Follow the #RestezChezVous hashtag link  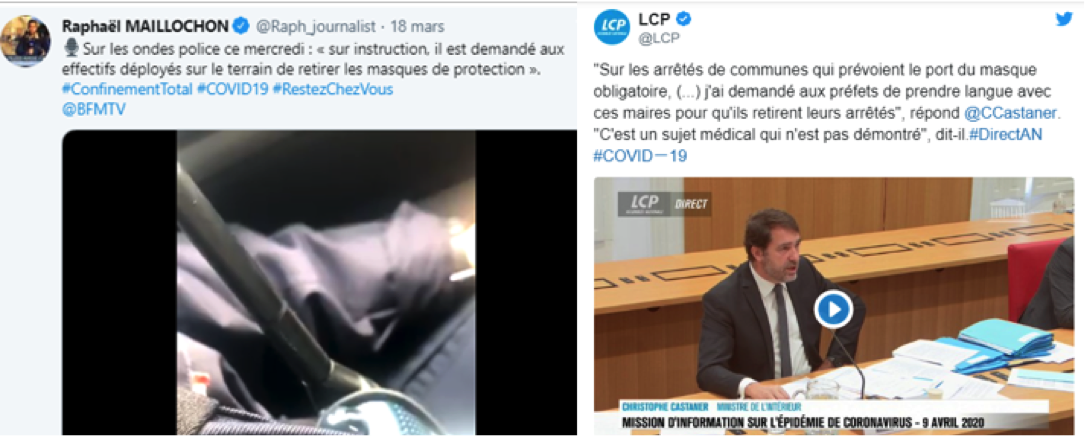(x=328, y=90)
